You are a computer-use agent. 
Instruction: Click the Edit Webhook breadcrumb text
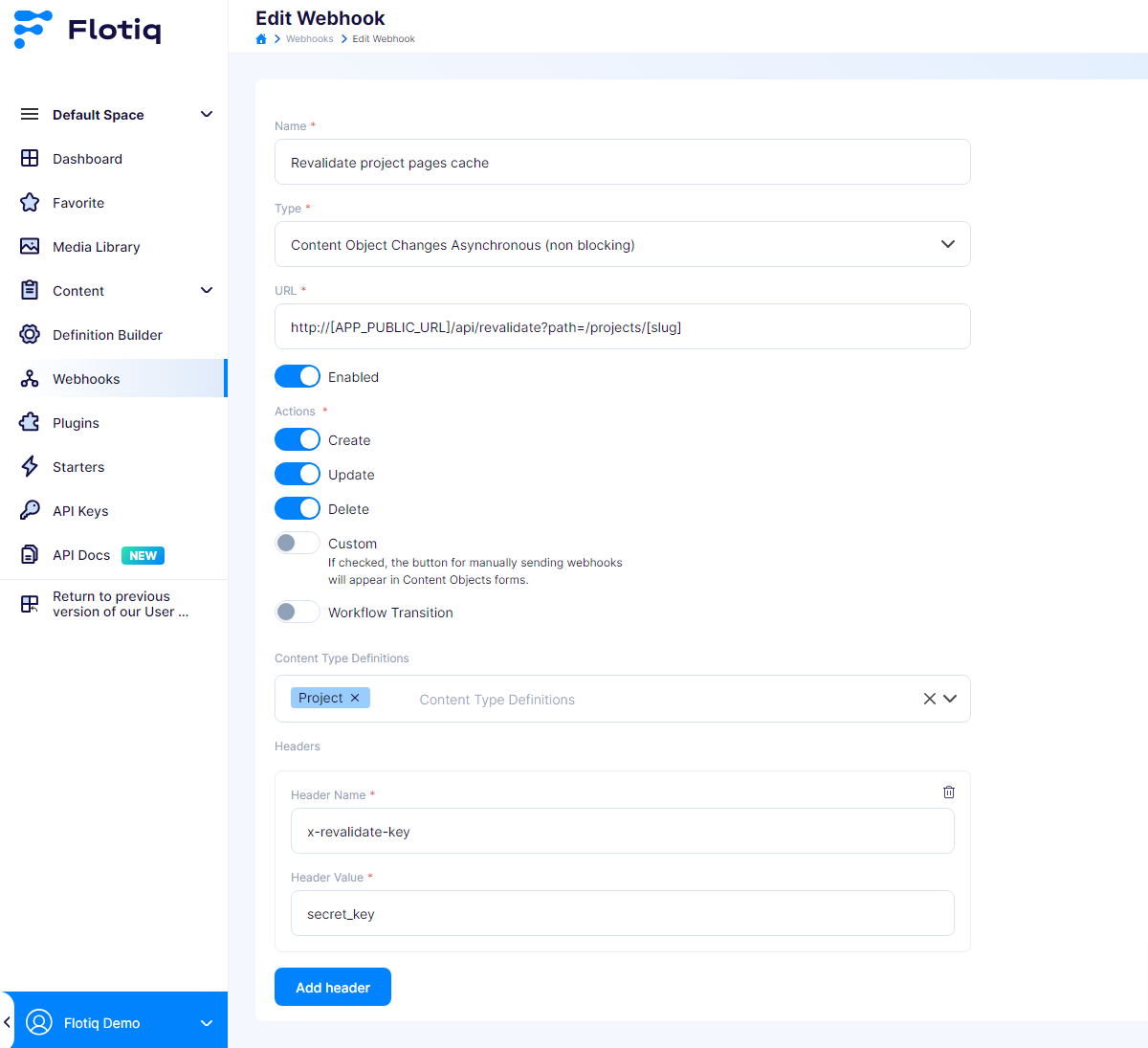[x=384, y=39]
